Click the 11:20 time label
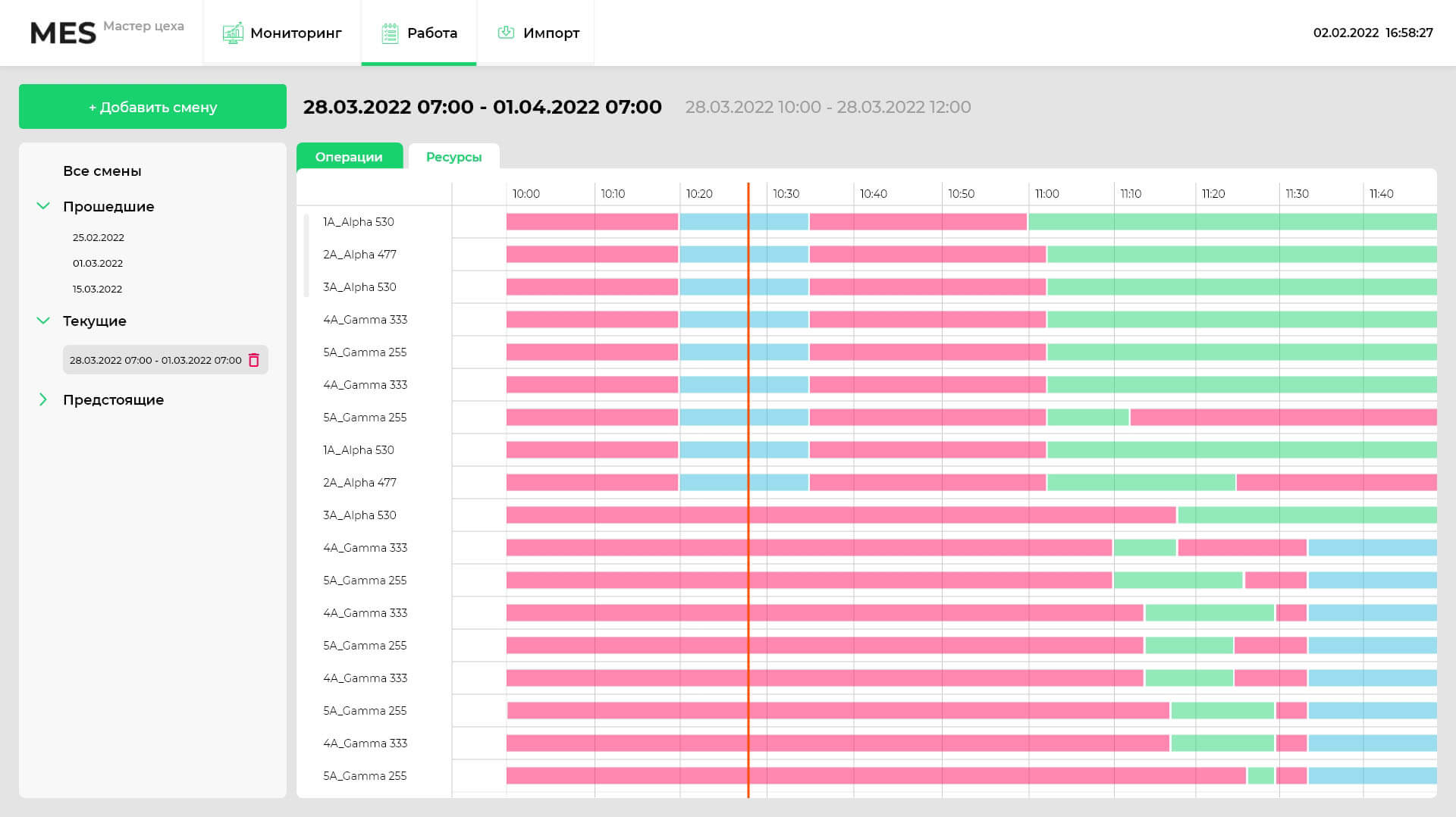Screen dimensions: 1456x817 pyautogui.click(x=1213, y=194)
